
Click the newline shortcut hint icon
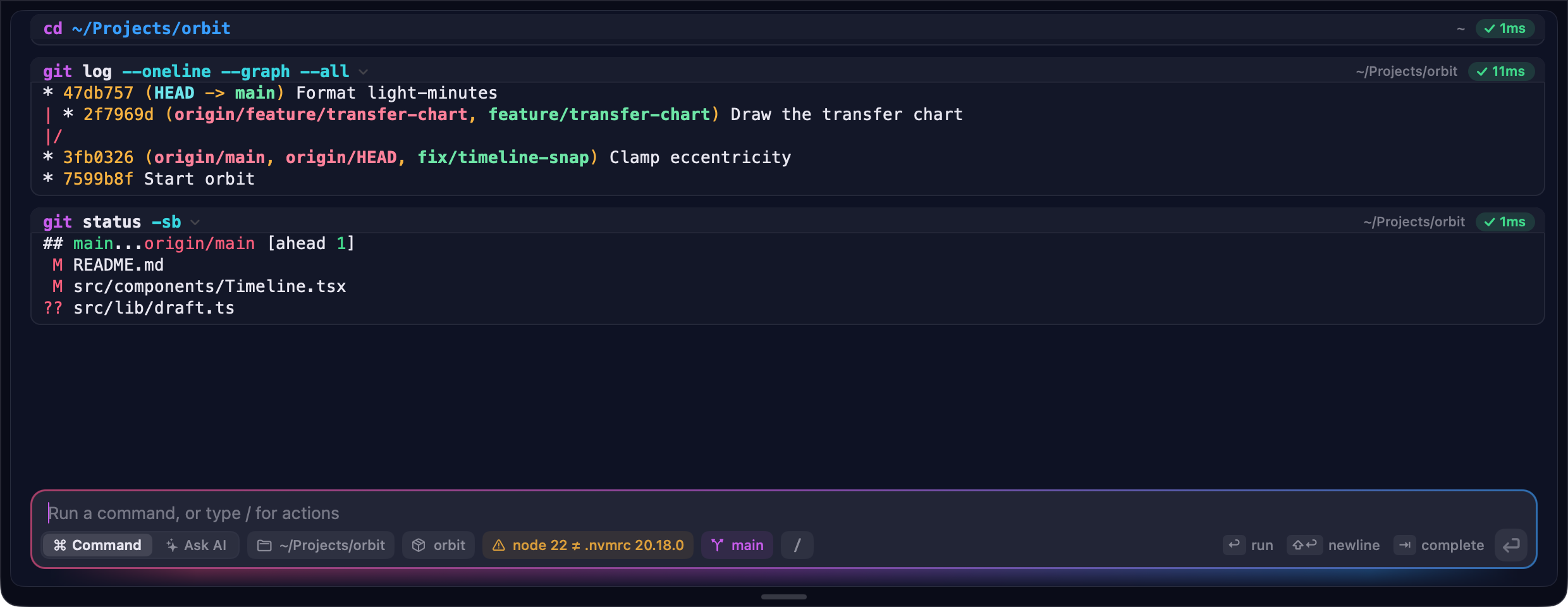point(1304,544)
